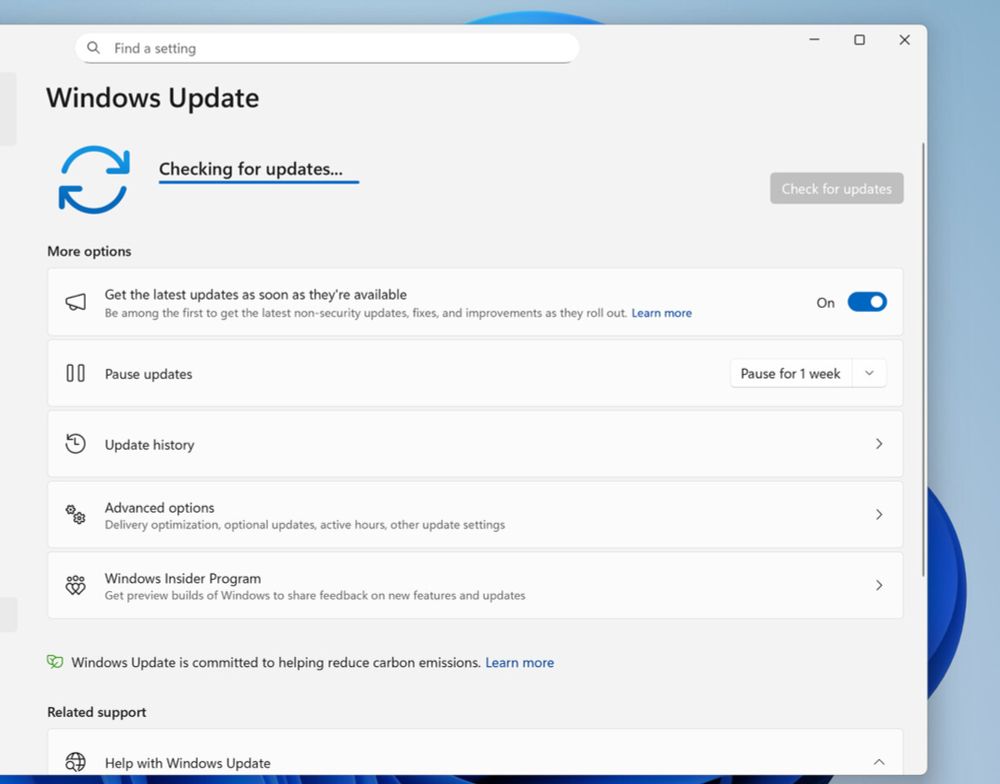Close the Settings window
The height and width of the screenshot is (784, 1000).
pyautogui.click(x=904, y=40)
